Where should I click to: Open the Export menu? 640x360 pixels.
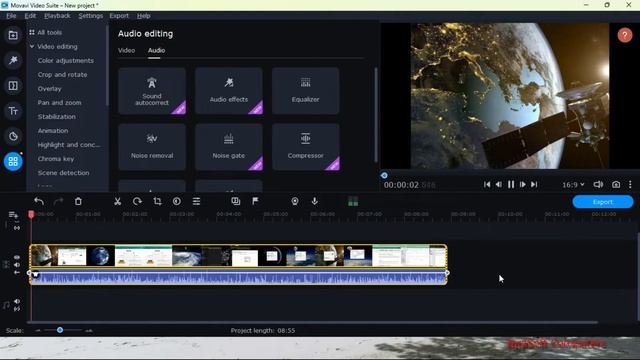(x=119, y=16)
